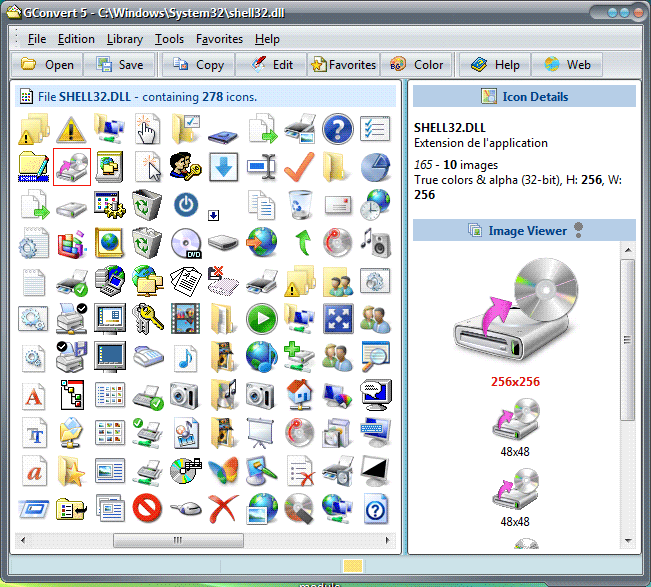Select the blue power button icon

pyautogui.click(x=186, y=205)
